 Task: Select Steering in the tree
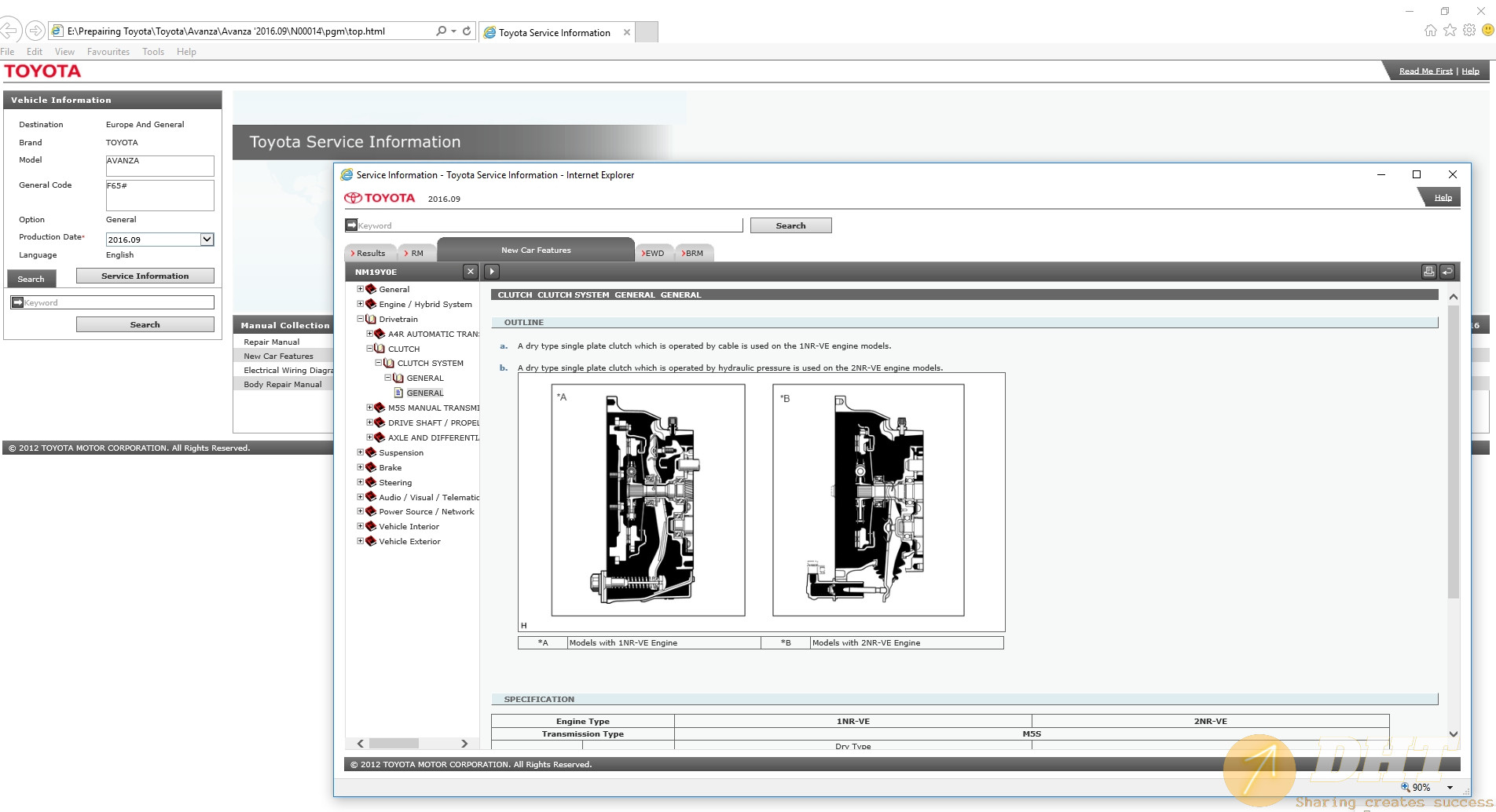395,482
